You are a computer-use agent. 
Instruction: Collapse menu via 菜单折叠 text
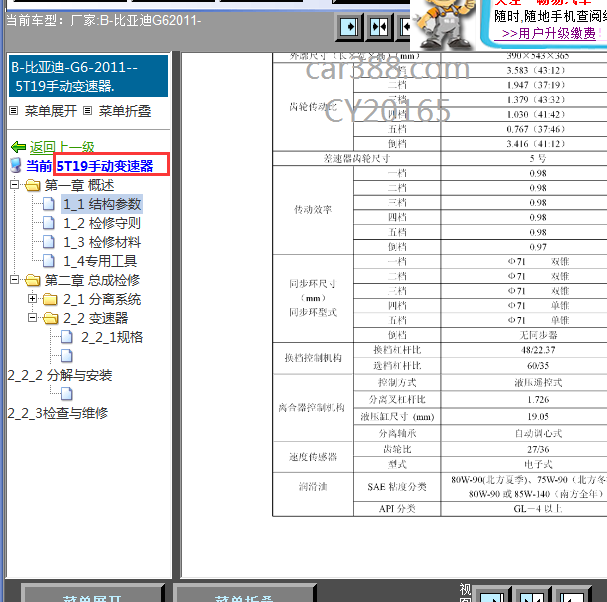point(125,111)
